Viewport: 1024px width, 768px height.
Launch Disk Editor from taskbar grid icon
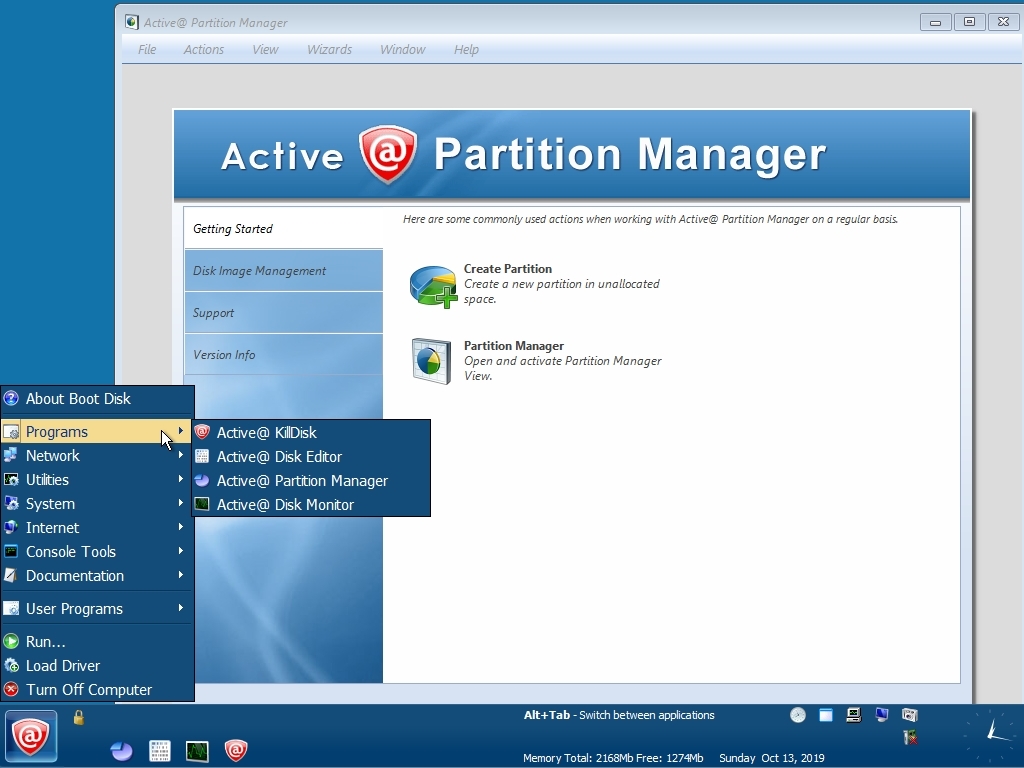[159, 751]
